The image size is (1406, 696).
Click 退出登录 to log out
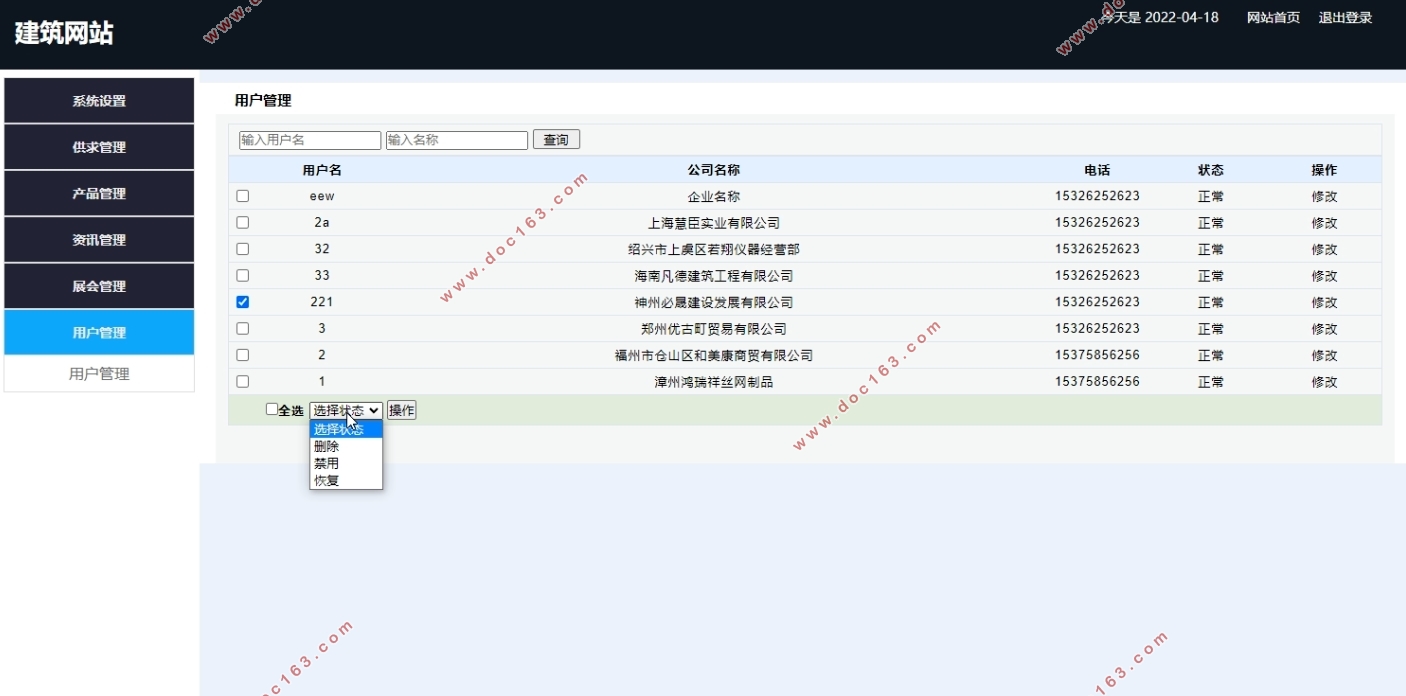tap(1345, 17)
